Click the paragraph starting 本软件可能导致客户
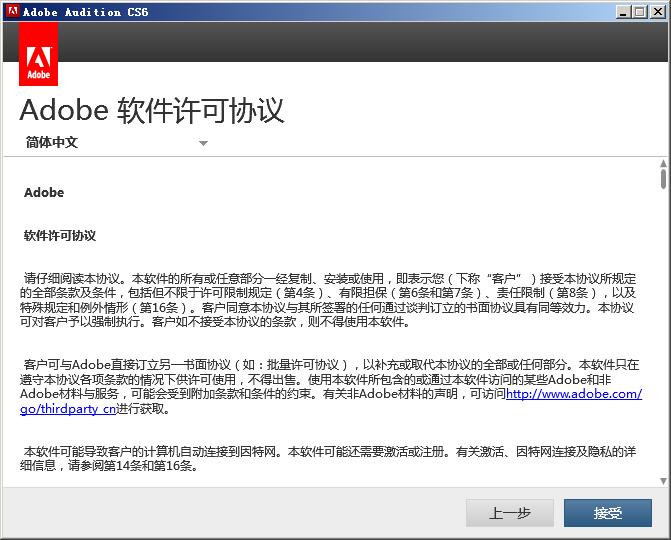Image resolution: width=671 pixels, height=540 pixels. coord(328,458)
